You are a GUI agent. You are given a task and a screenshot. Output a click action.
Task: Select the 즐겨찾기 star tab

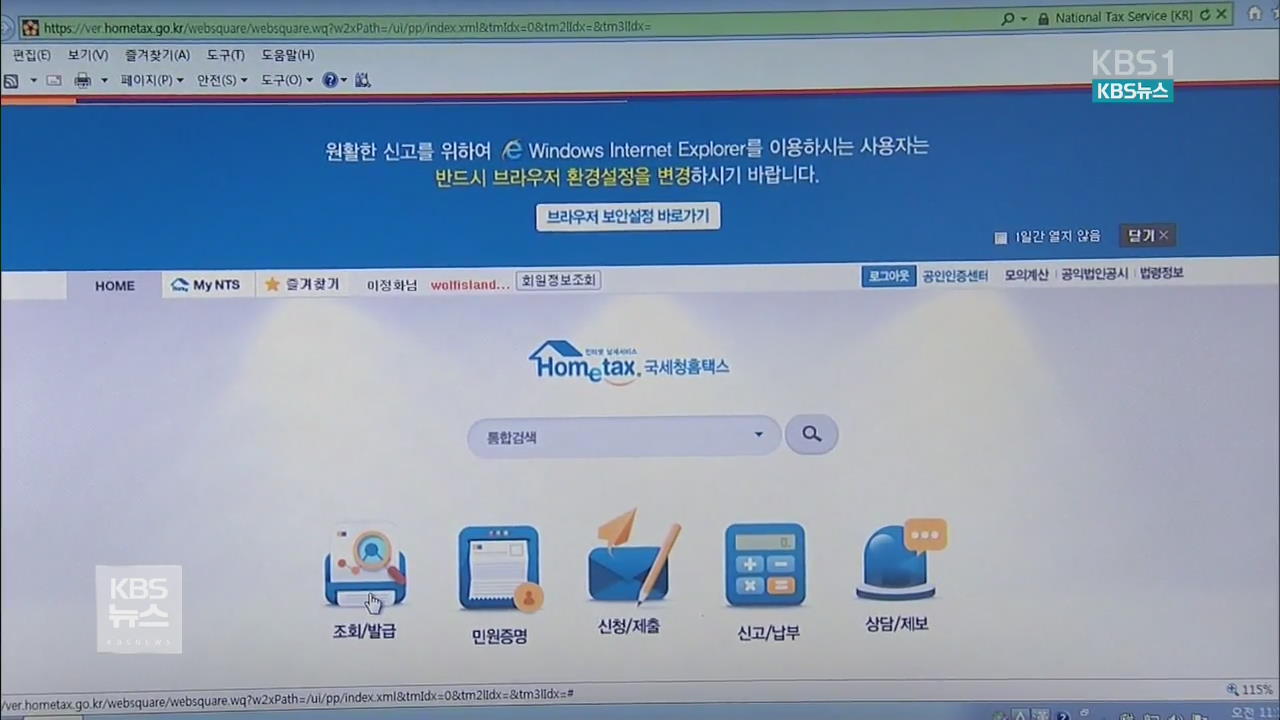click(x=302, y=285)
